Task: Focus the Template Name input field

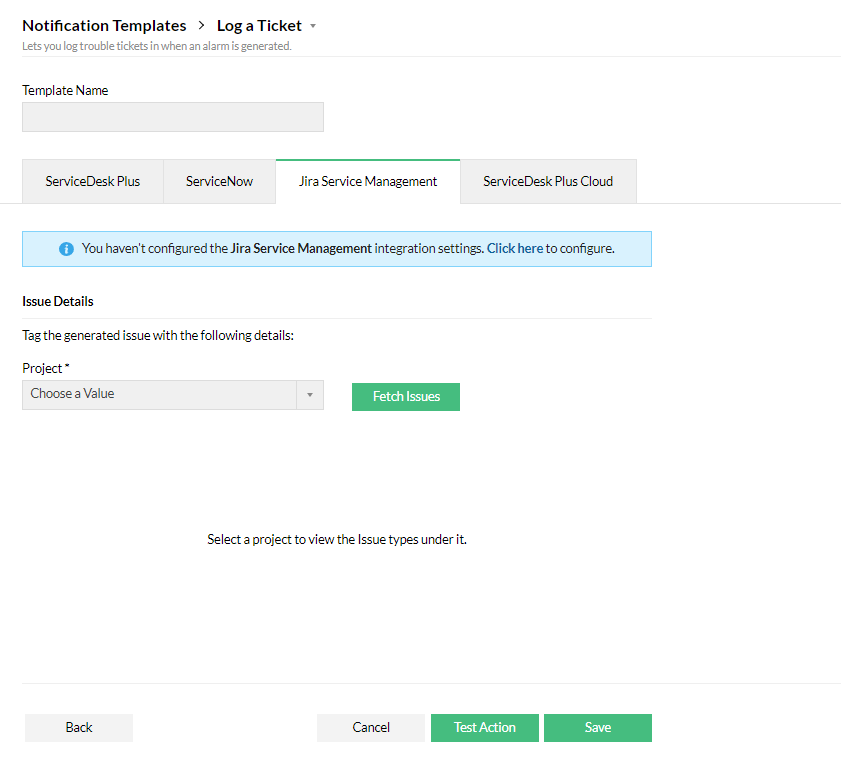Action: pos(173,117)
